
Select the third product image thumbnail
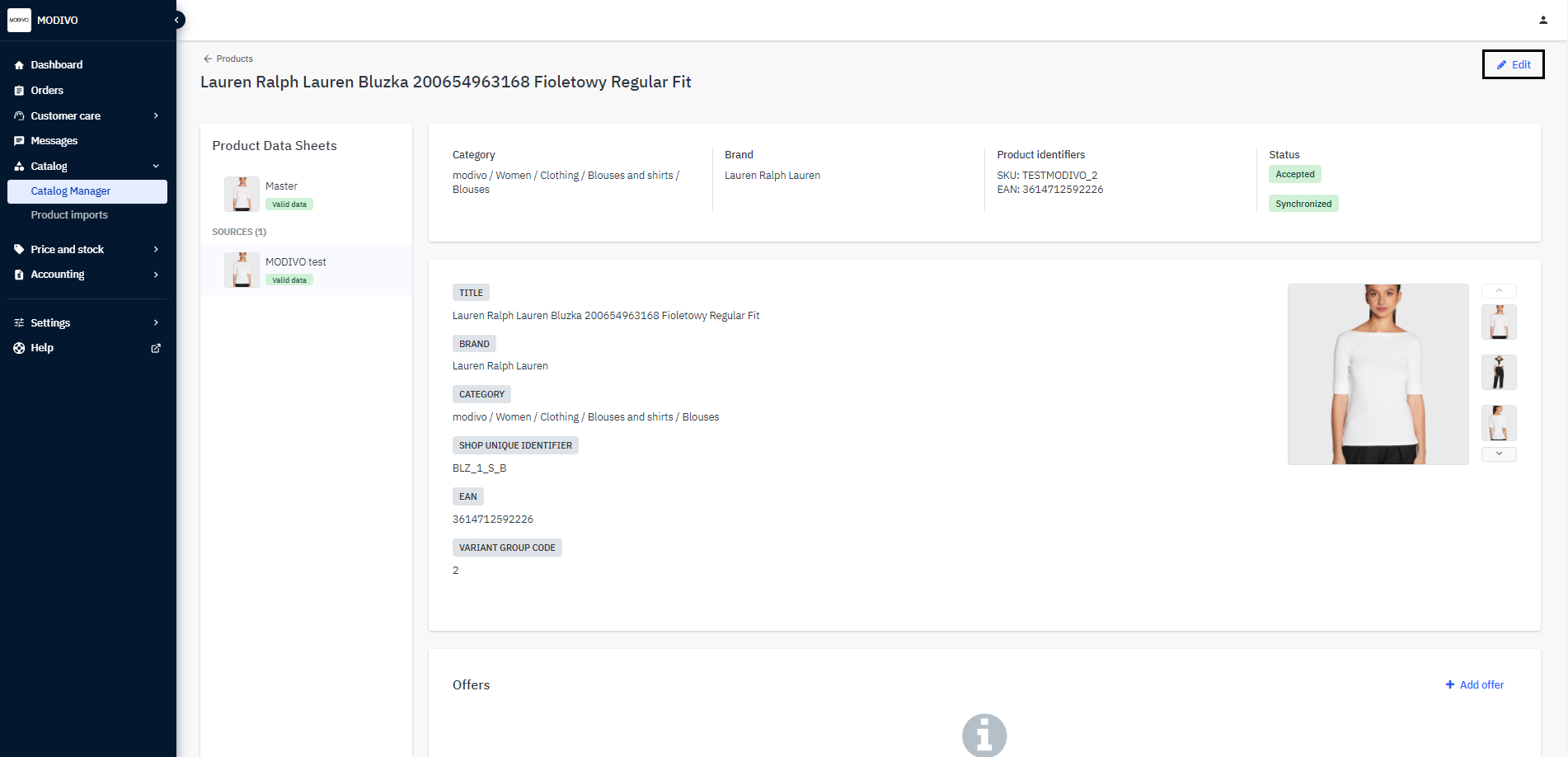pyautogui.click(x=1499, y=423)
